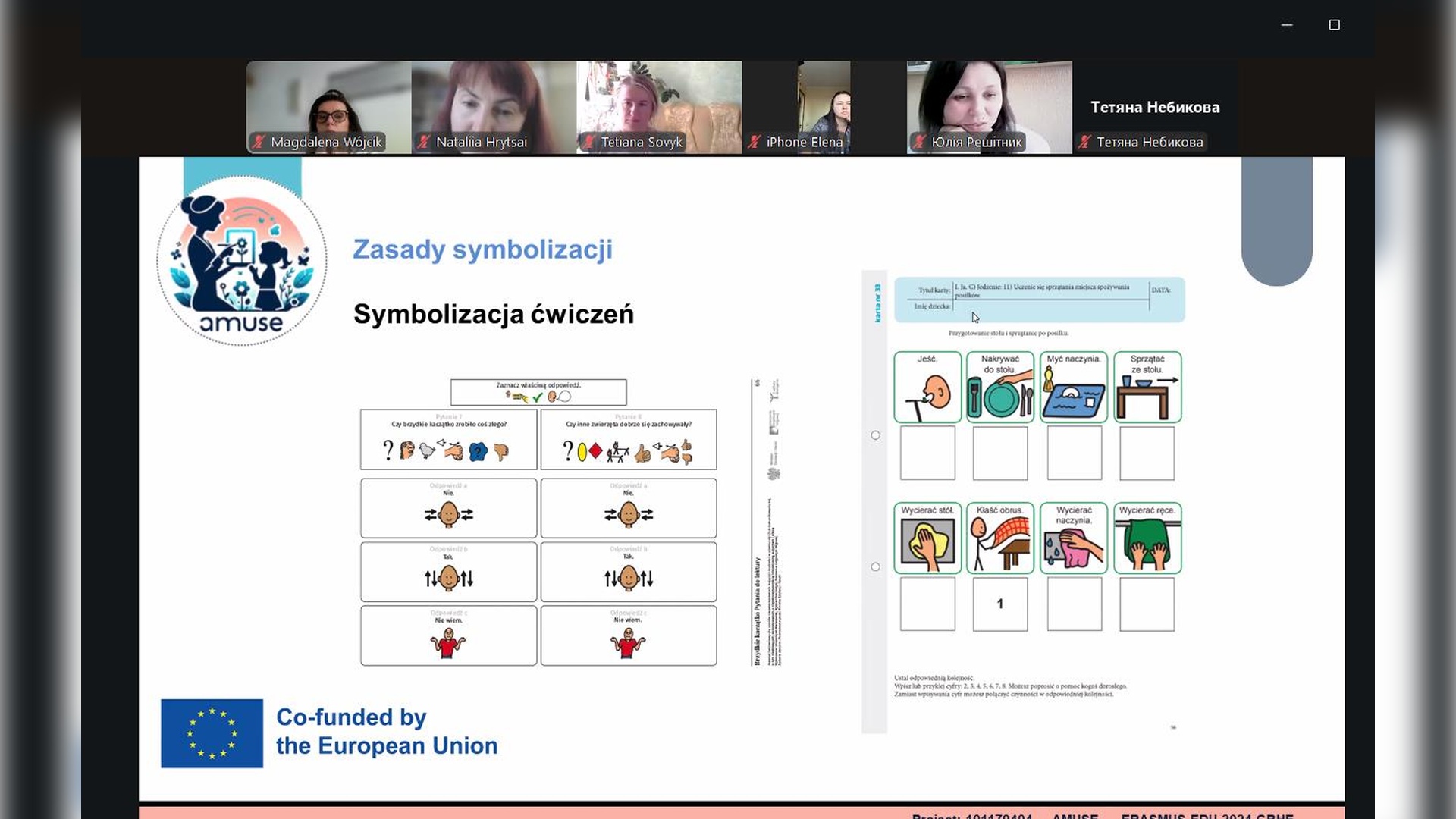1456x819 pixels.
Task: Click the upper binder hole circle
Action: (x=875, y=435)
